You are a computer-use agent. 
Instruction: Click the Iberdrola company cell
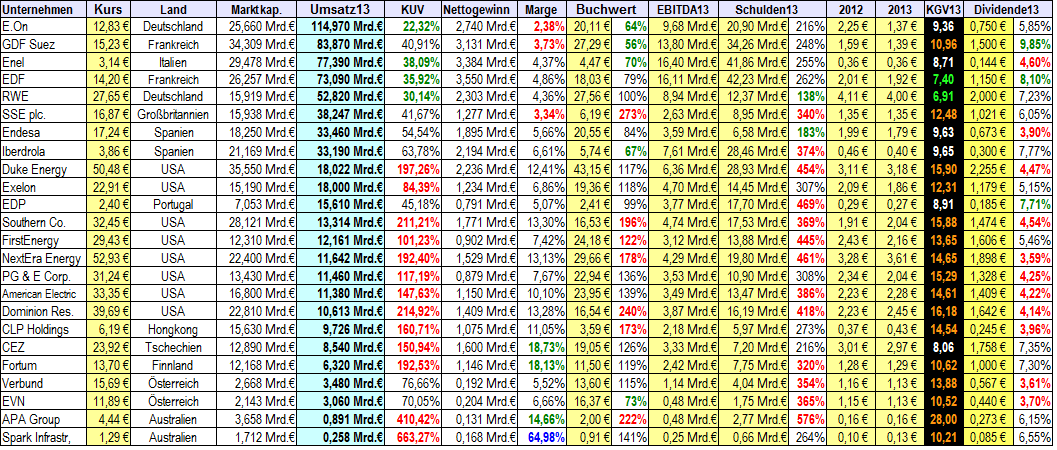[44, 150]
